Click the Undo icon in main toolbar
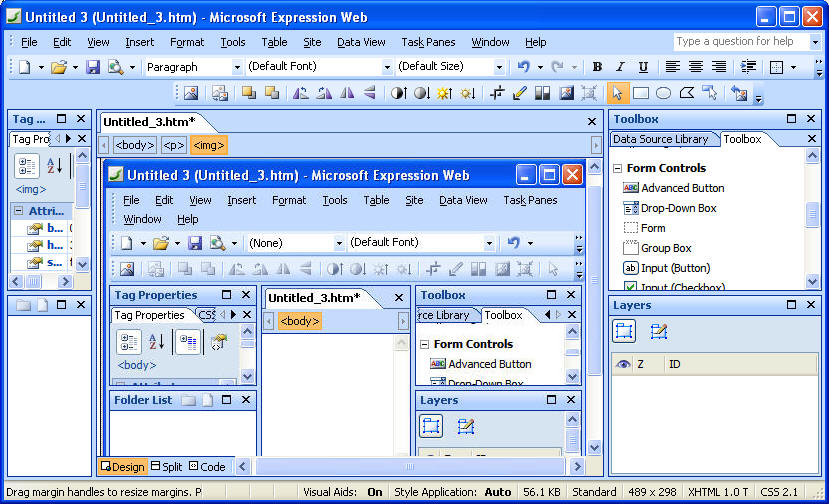Viewport: 829px width, 504px height. pos(523,67)
